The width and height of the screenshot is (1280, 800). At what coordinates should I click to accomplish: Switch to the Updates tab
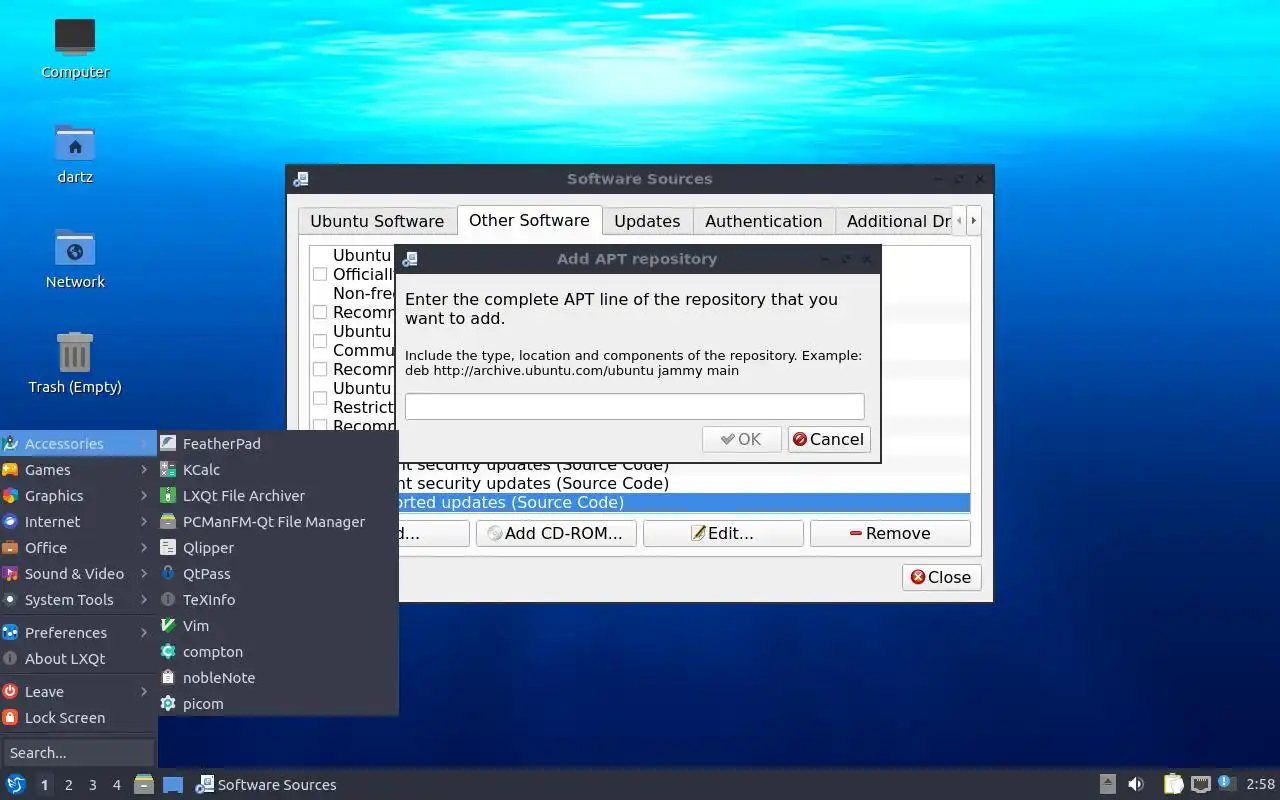click(x=647, y=221)
